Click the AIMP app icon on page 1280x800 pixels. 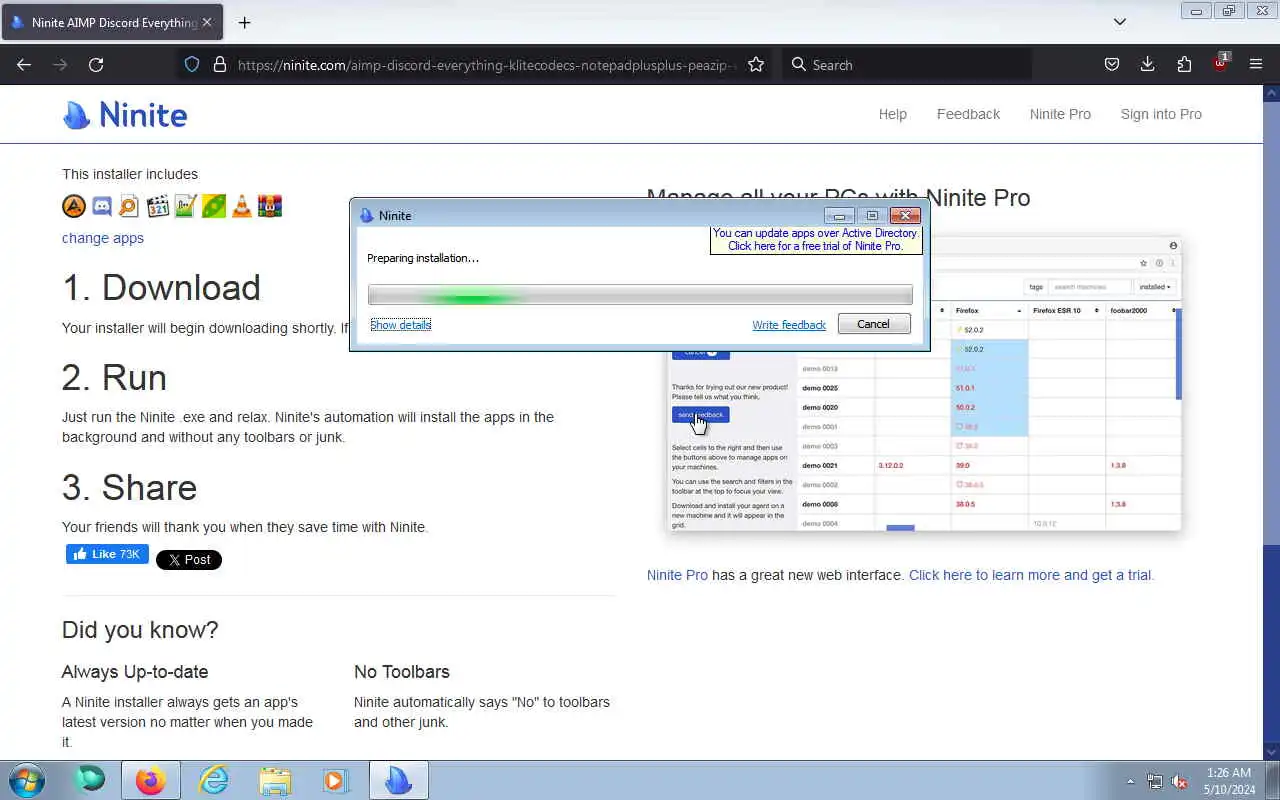tap(74, 206)
